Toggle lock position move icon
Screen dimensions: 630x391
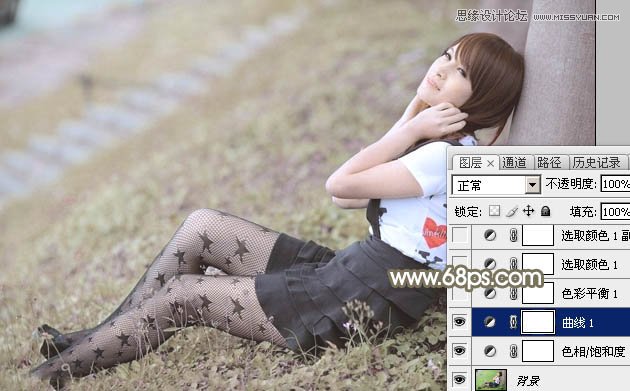click(x=528, y=211)
